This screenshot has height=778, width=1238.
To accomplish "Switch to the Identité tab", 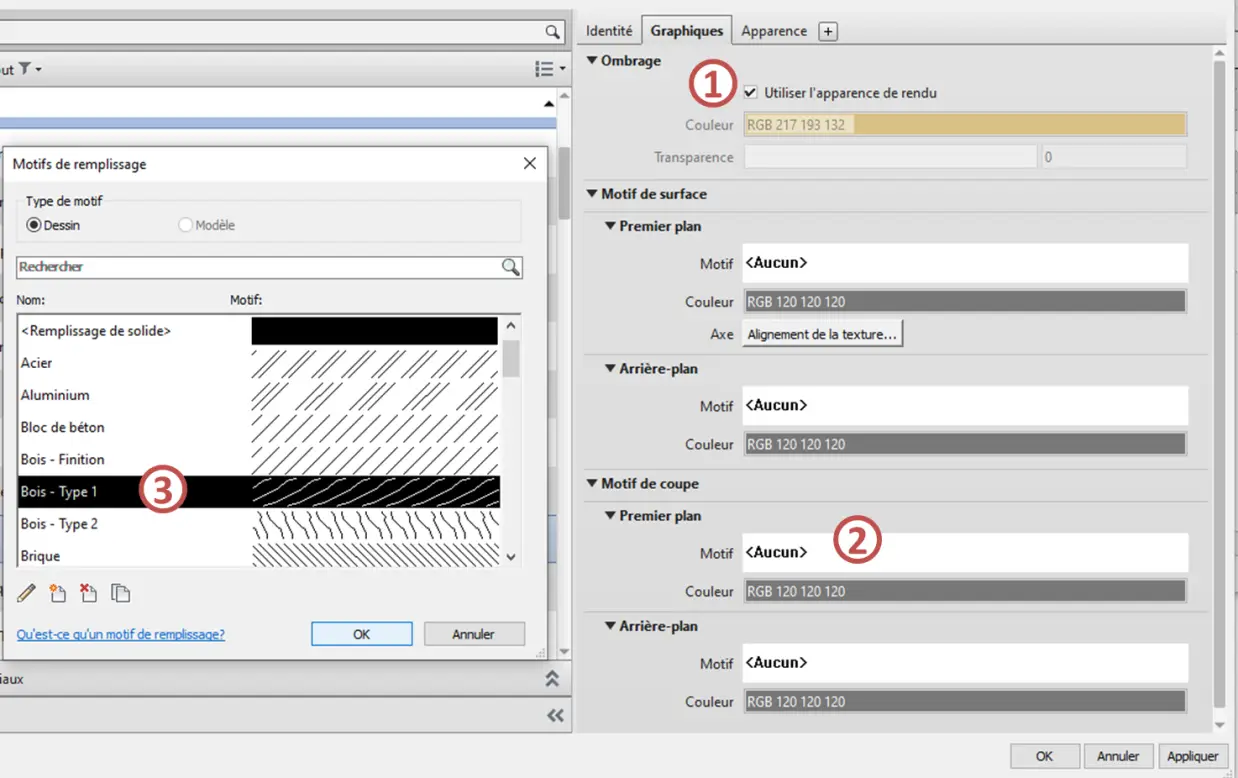I will tap(609, 31).
